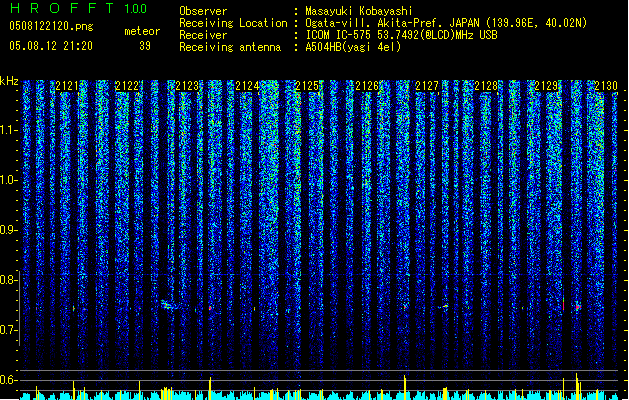Click the 1.0 frequency axis label

point(9,180)
